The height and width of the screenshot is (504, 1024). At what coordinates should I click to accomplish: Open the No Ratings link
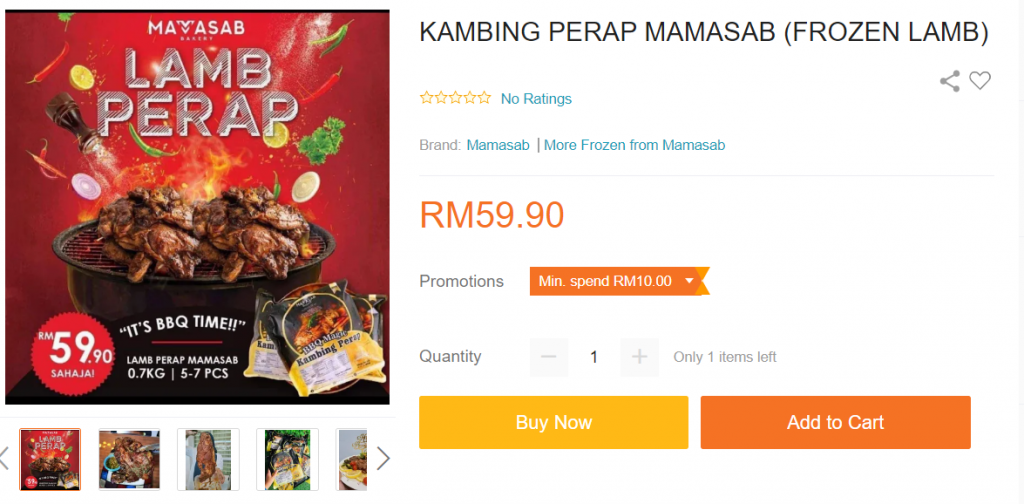pyautogui.click(x=536, y=99)
